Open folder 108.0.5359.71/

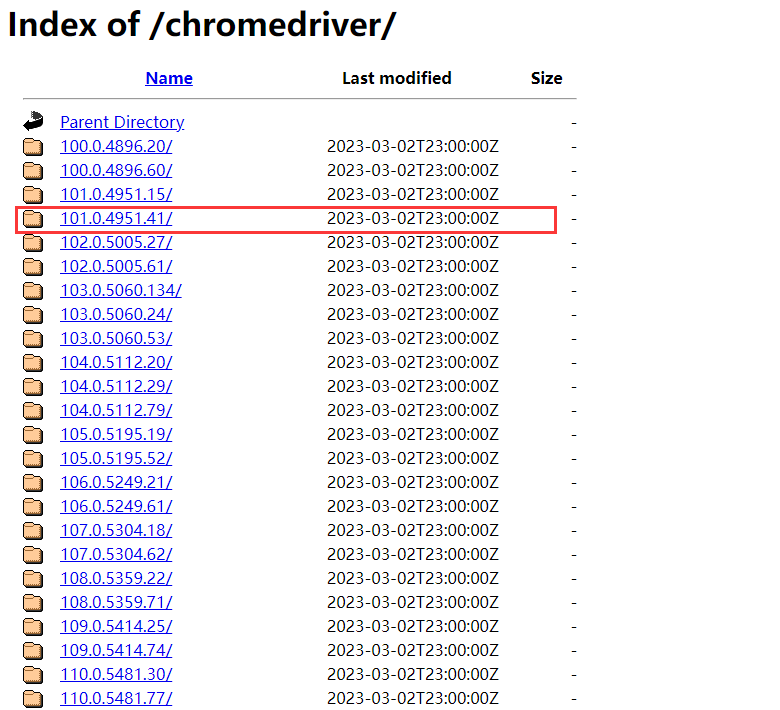tap(116, 603)
